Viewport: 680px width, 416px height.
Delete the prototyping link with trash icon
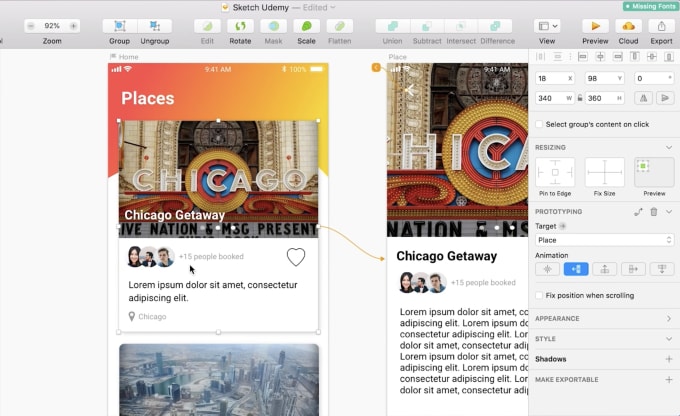coord(654,212)
